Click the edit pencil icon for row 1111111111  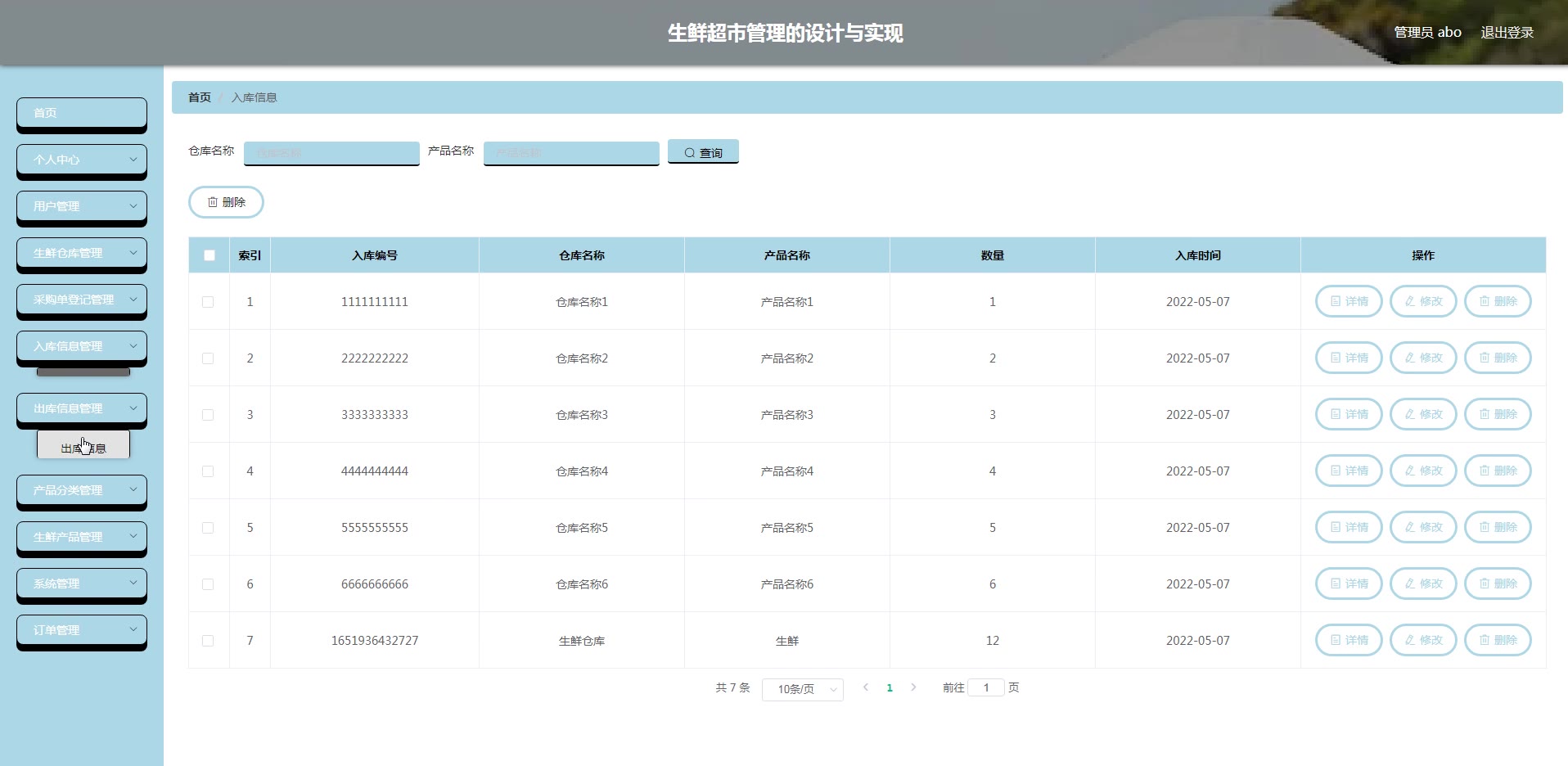point(1410,301)
